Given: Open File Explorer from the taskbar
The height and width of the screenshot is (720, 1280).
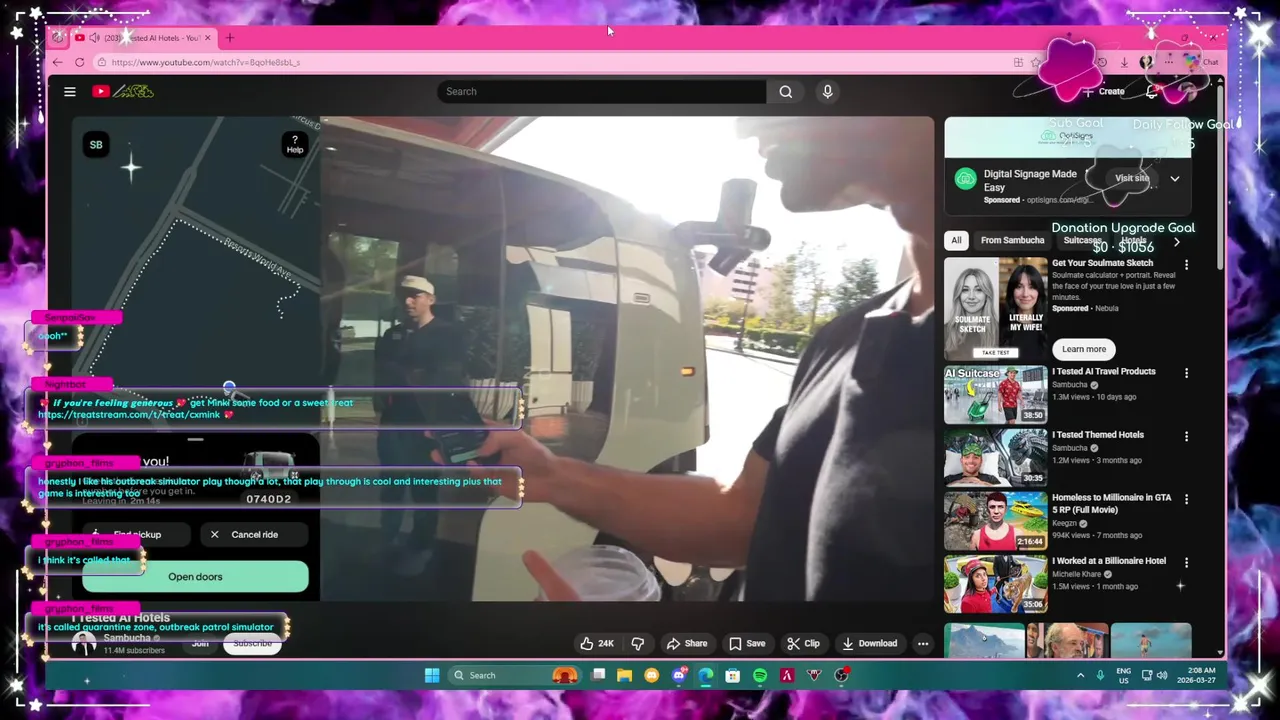Looking at the screenshot, I should coord(625,675).
